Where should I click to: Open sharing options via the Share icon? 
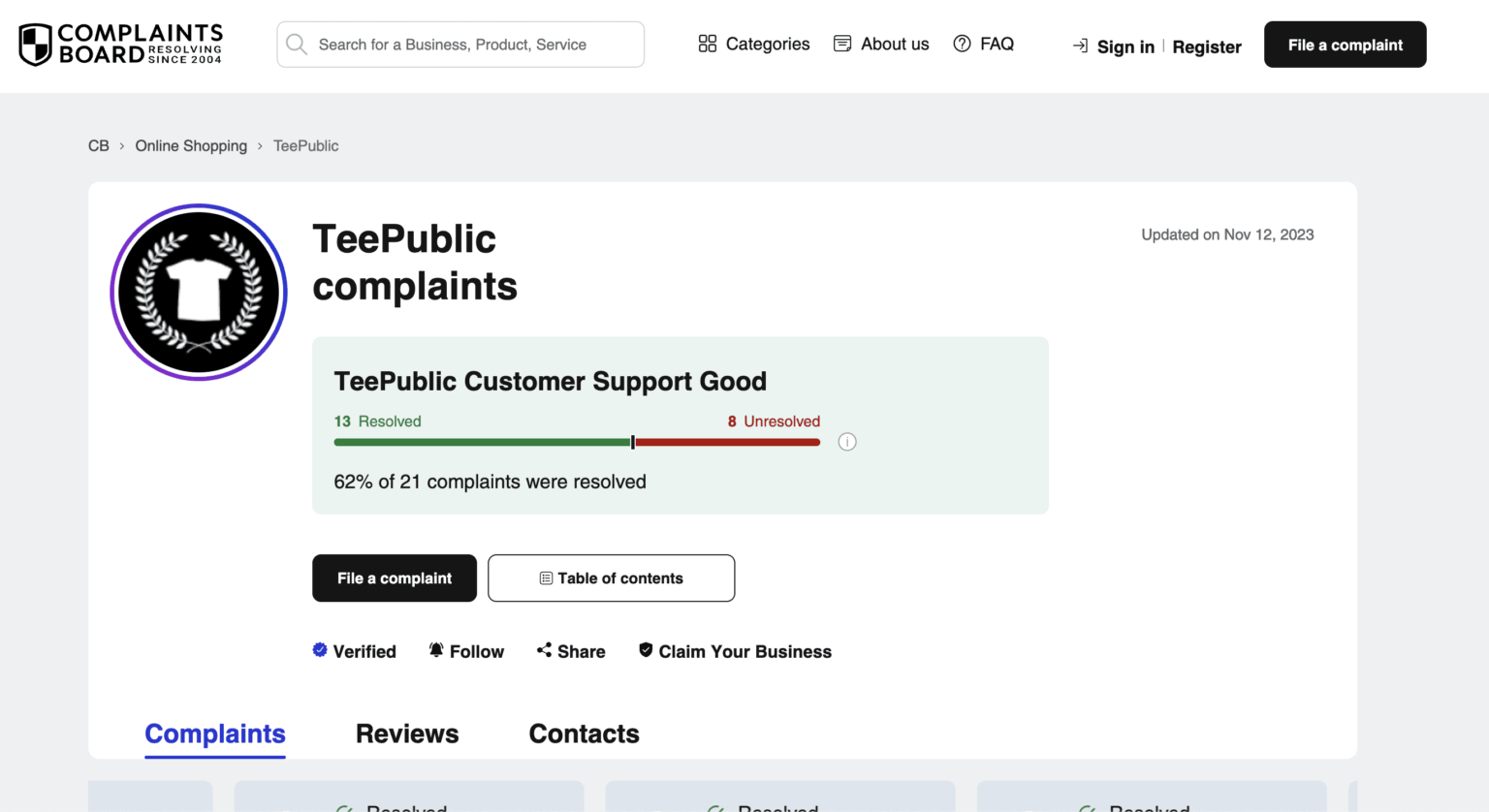pos(544,649)
